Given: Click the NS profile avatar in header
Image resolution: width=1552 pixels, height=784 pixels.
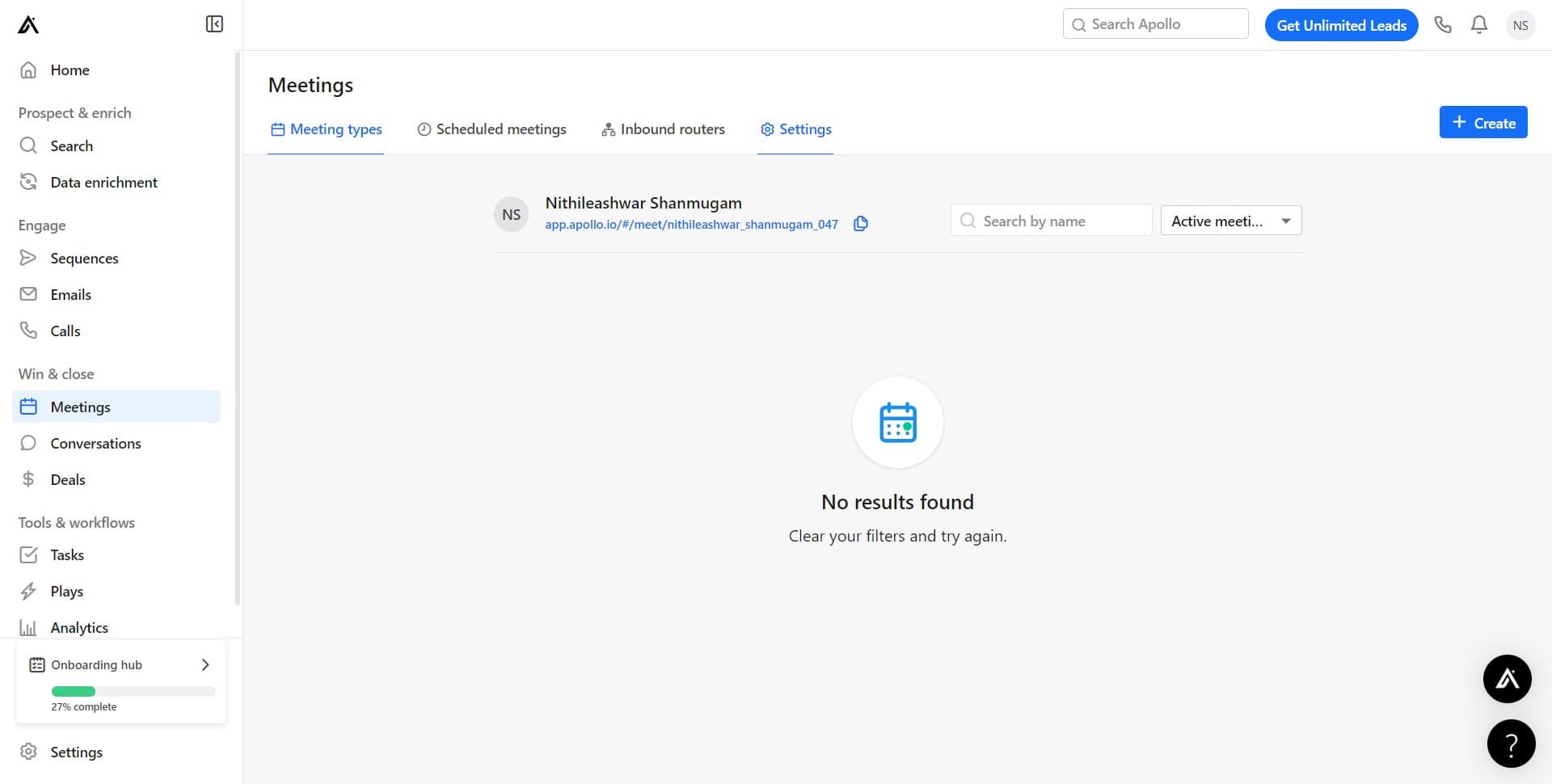Looking at the screenshot, I should [x=1520, y=25].
